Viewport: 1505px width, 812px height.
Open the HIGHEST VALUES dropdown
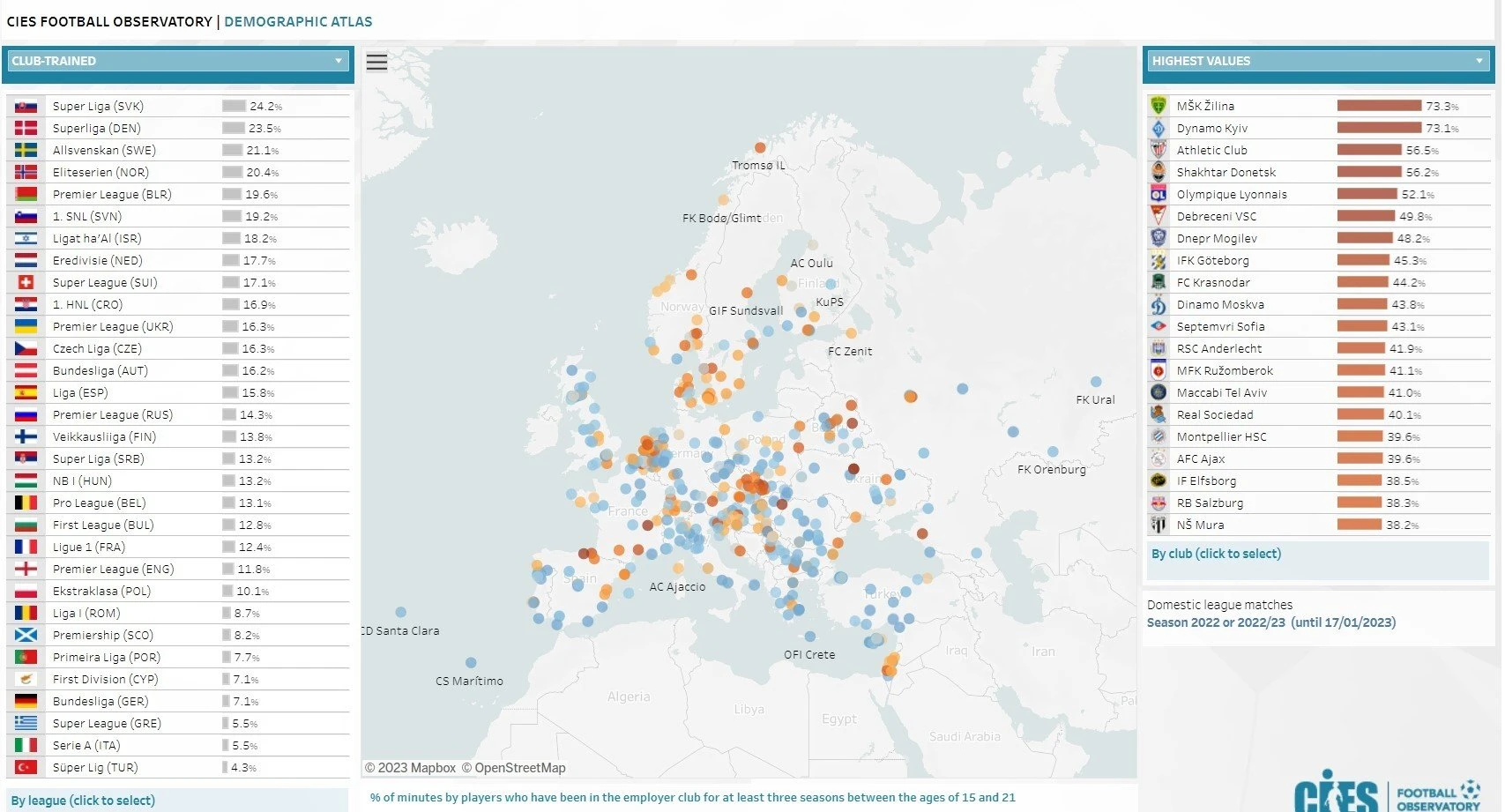tap(1480, 61)
